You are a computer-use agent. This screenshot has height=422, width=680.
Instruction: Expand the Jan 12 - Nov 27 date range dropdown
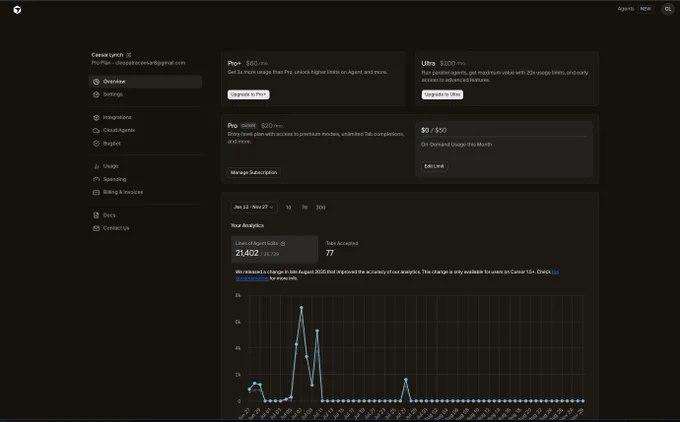click(254, 207)
